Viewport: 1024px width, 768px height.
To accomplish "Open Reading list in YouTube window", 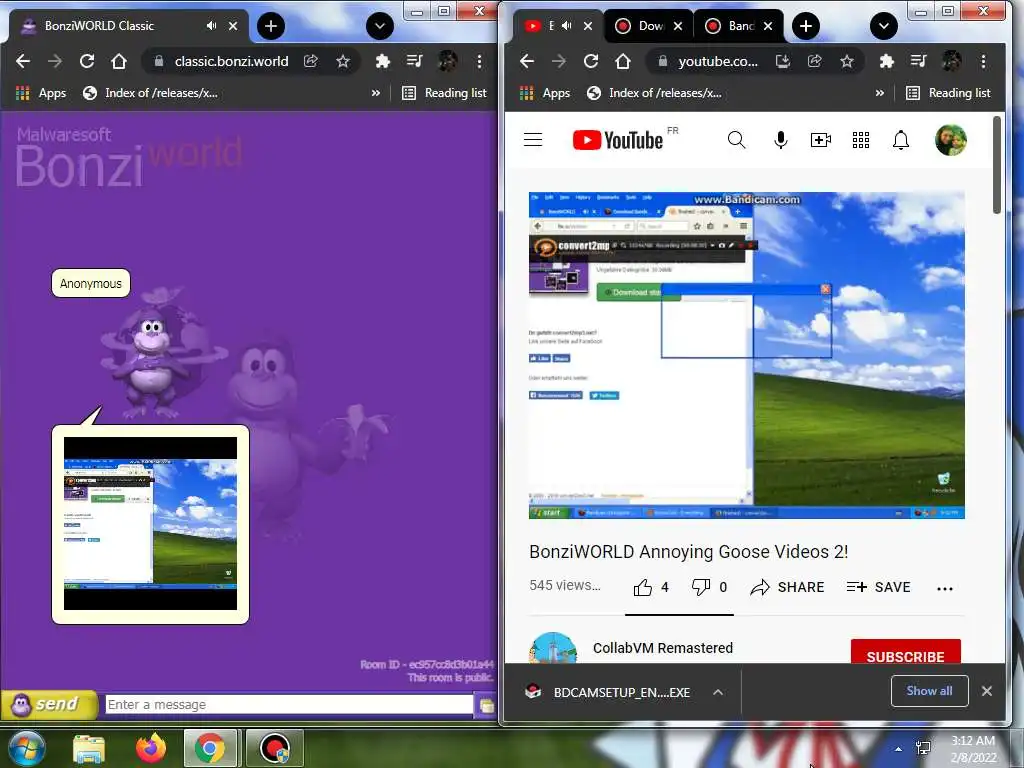I will pyautogui.click(x=948, y=93).
